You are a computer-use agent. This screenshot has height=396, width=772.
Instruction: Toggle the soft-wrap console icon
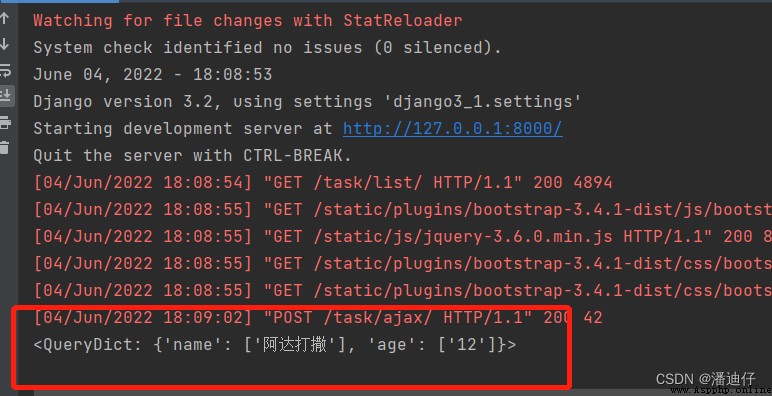(5, 69)
